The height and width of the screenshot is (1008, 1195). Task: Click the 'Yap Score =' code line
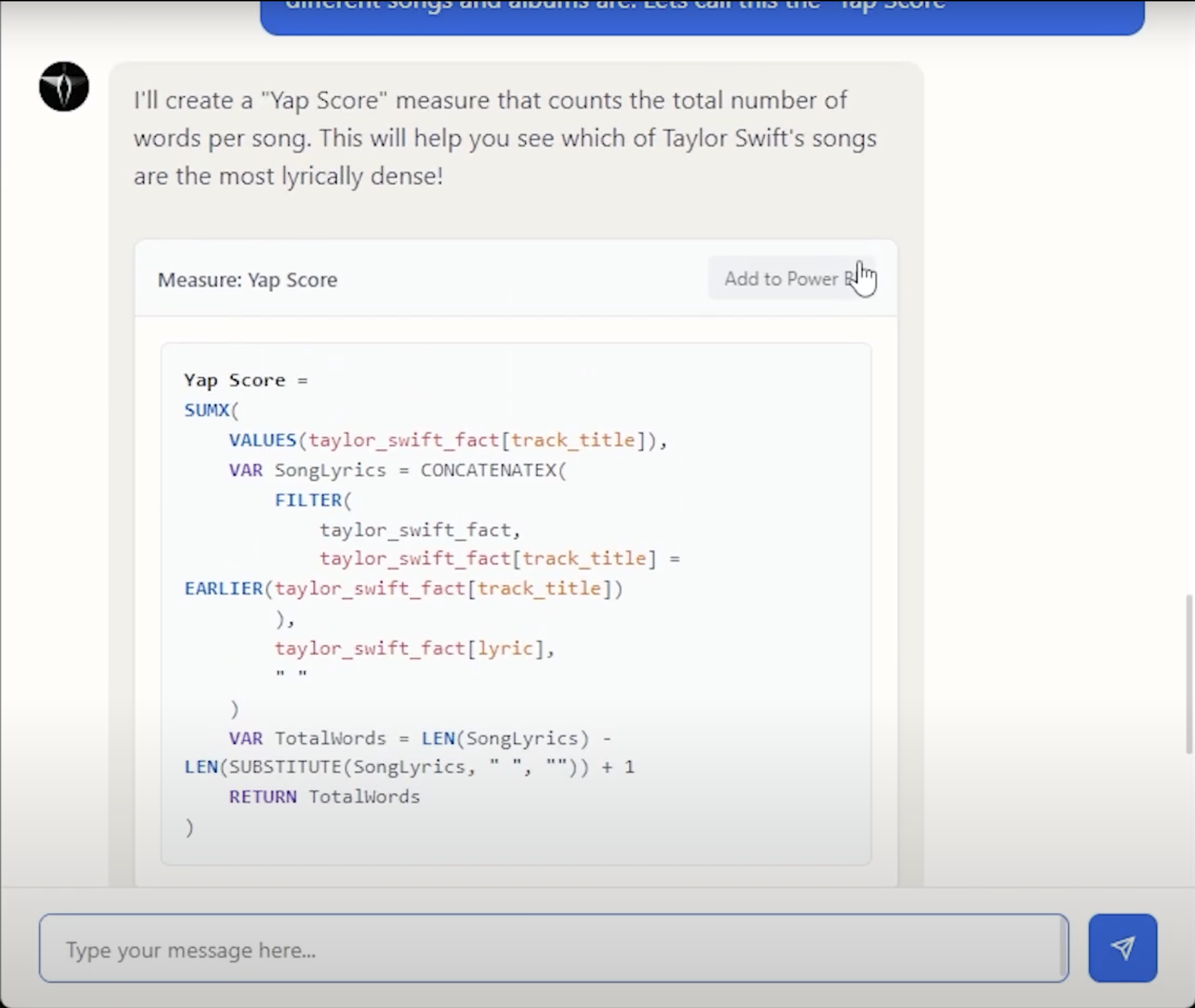pos(246,381)
